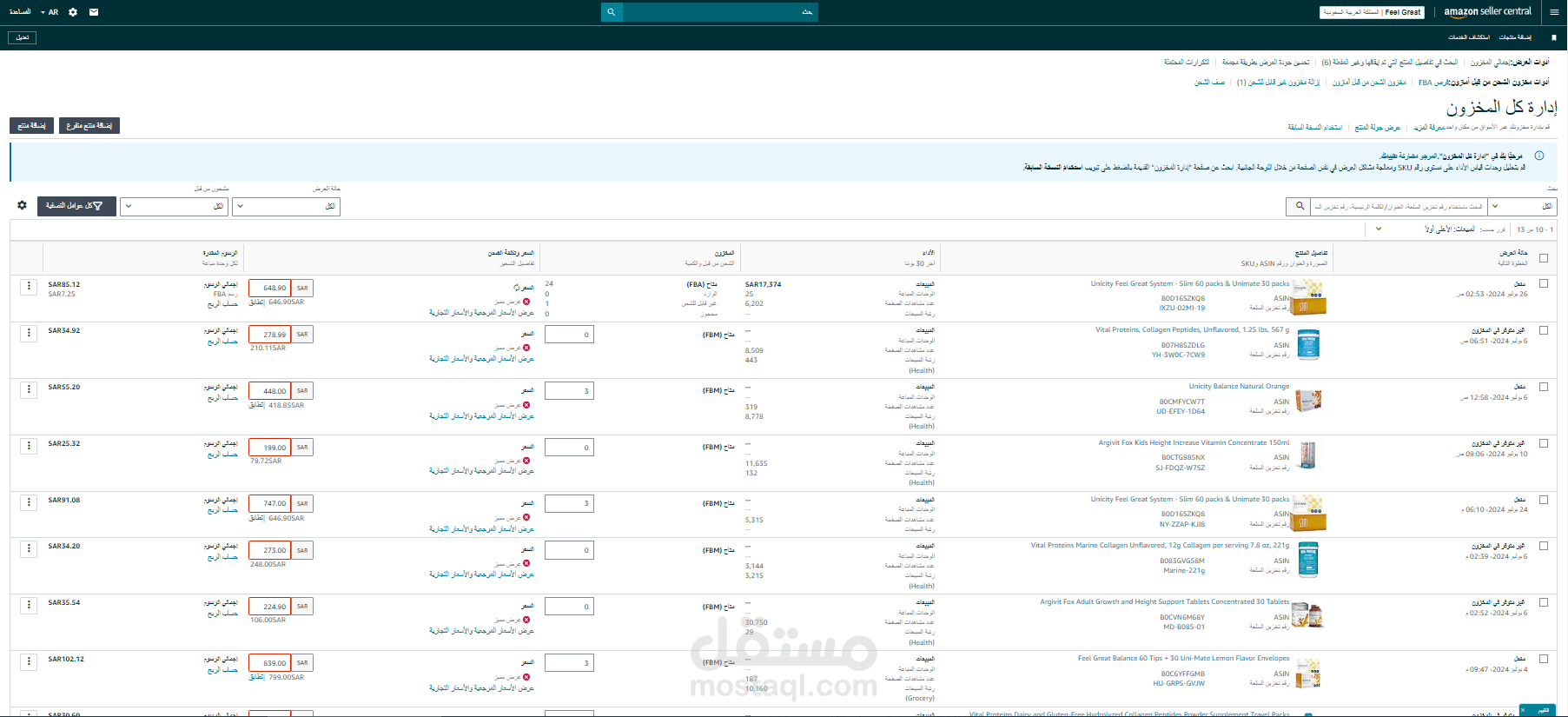Viewport: 1568px width, 717px height.
Task: Click the top bar search input
Action: click(720, 12)
